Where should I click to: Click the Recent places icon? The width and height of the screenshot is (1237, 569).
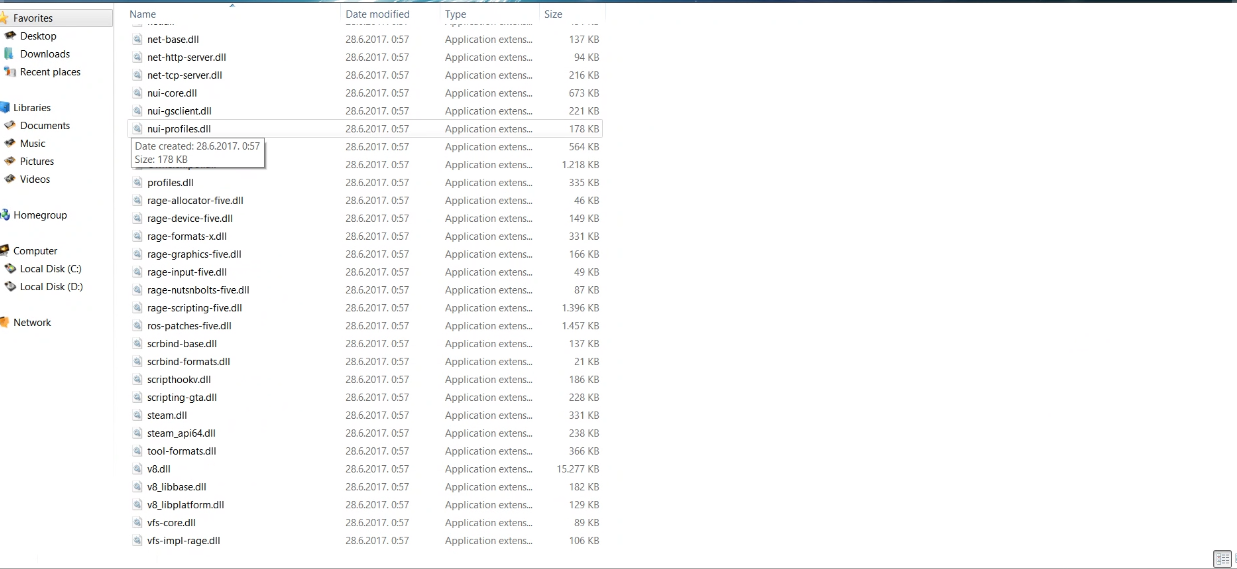(10, 72)
